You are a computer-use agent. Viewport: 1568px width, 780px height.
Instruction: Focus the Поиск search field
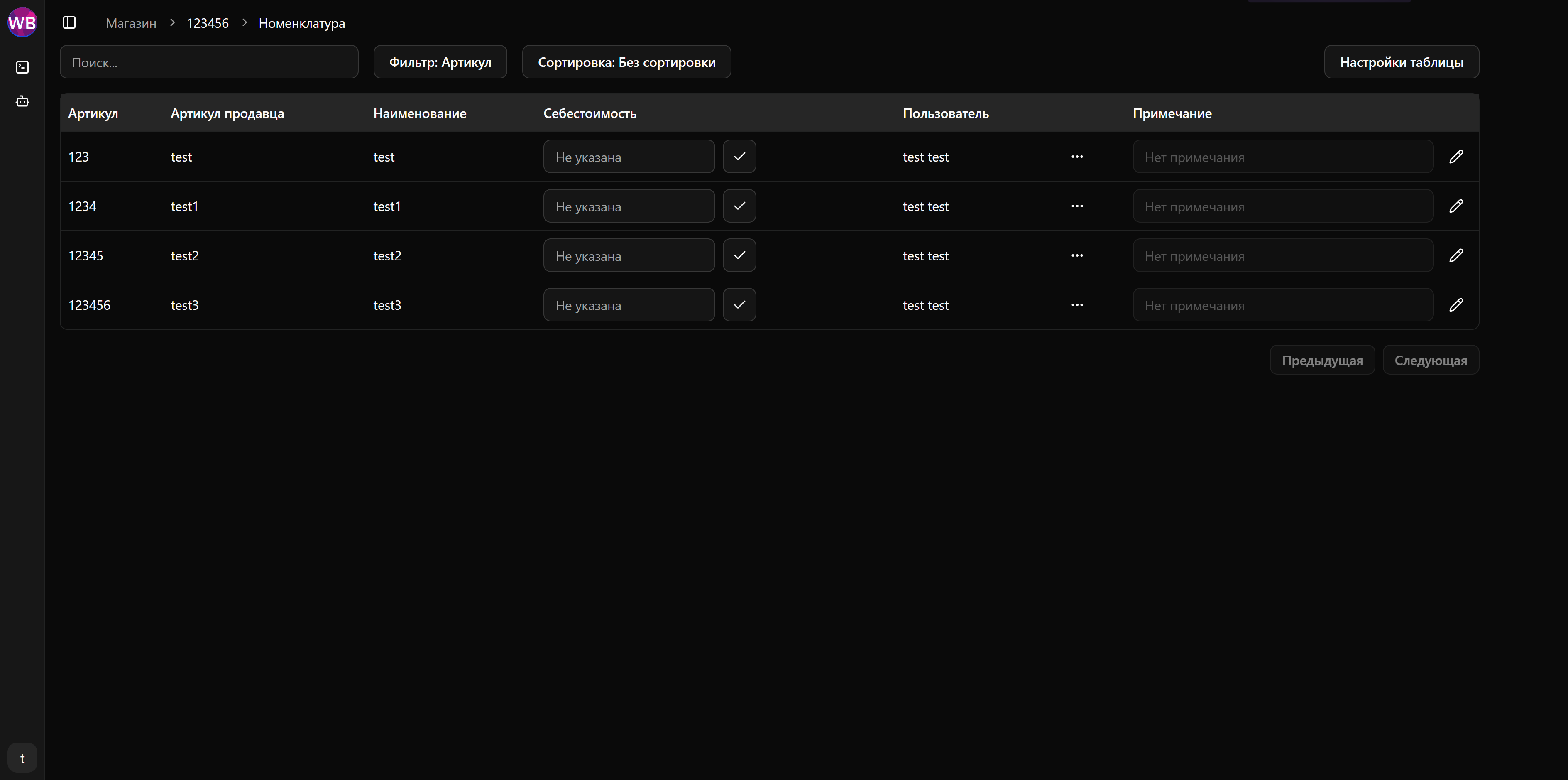pyautogui.click(x=209, y=62)
